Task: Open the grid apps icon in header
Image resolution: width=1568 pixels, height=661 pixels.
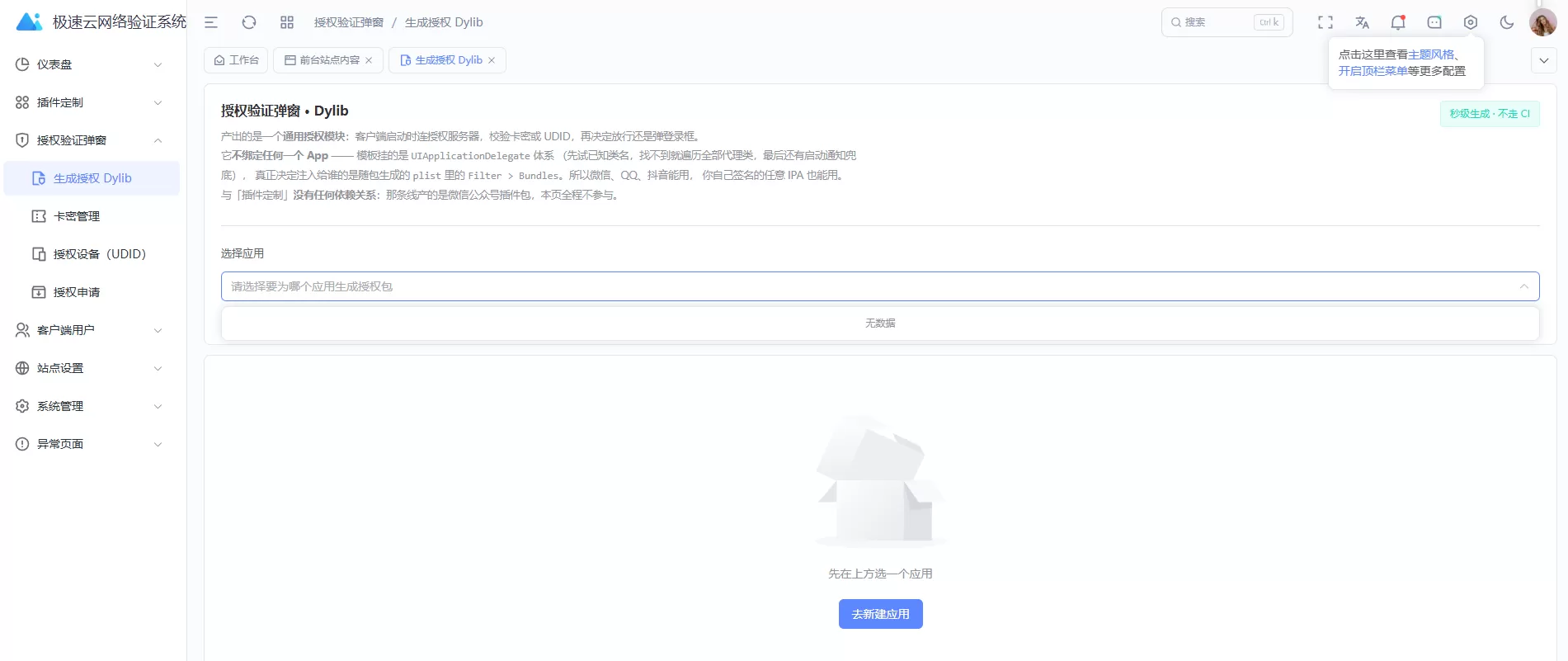Action: 287,22
